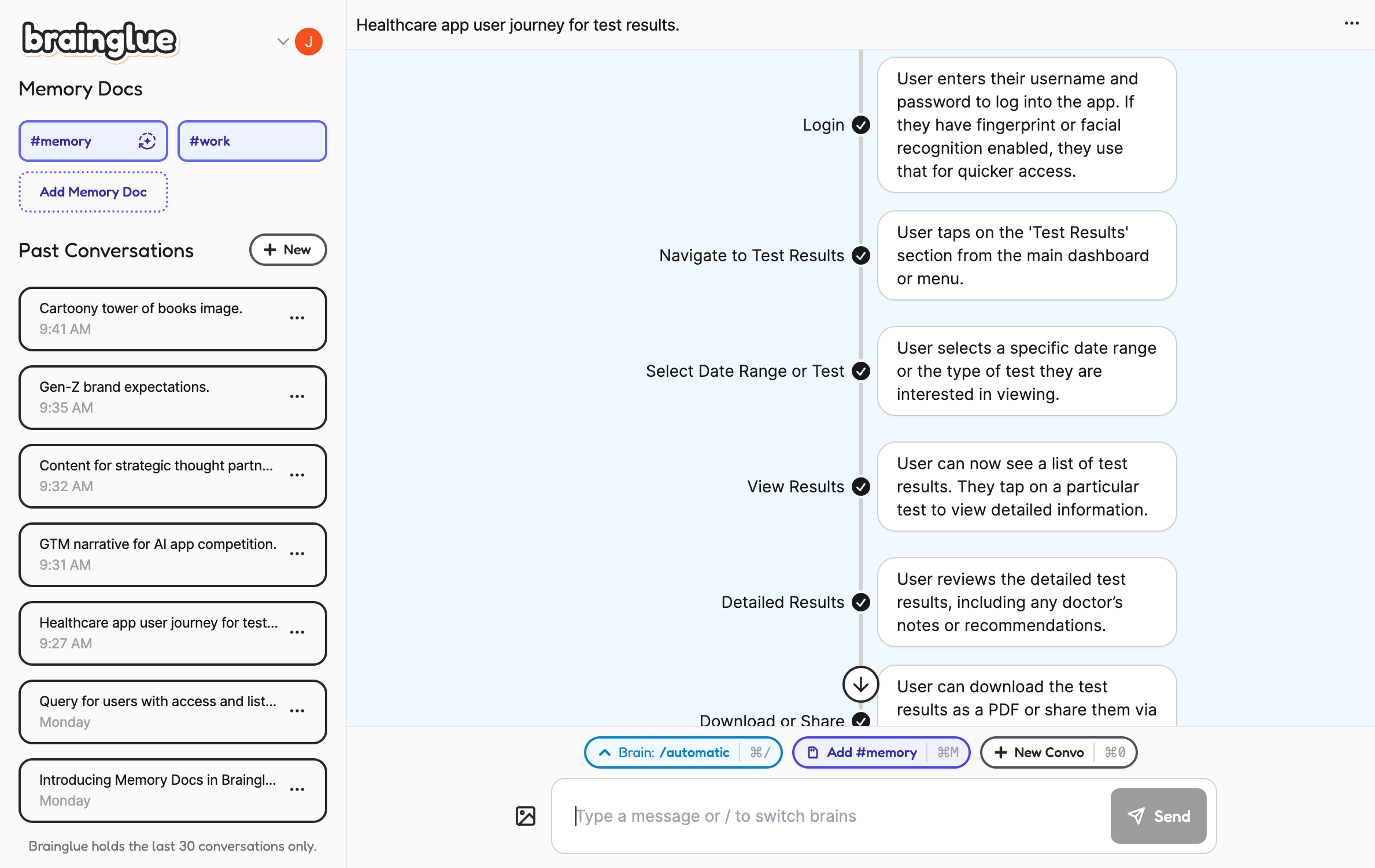Open the user avatar menu

point(309,41)
